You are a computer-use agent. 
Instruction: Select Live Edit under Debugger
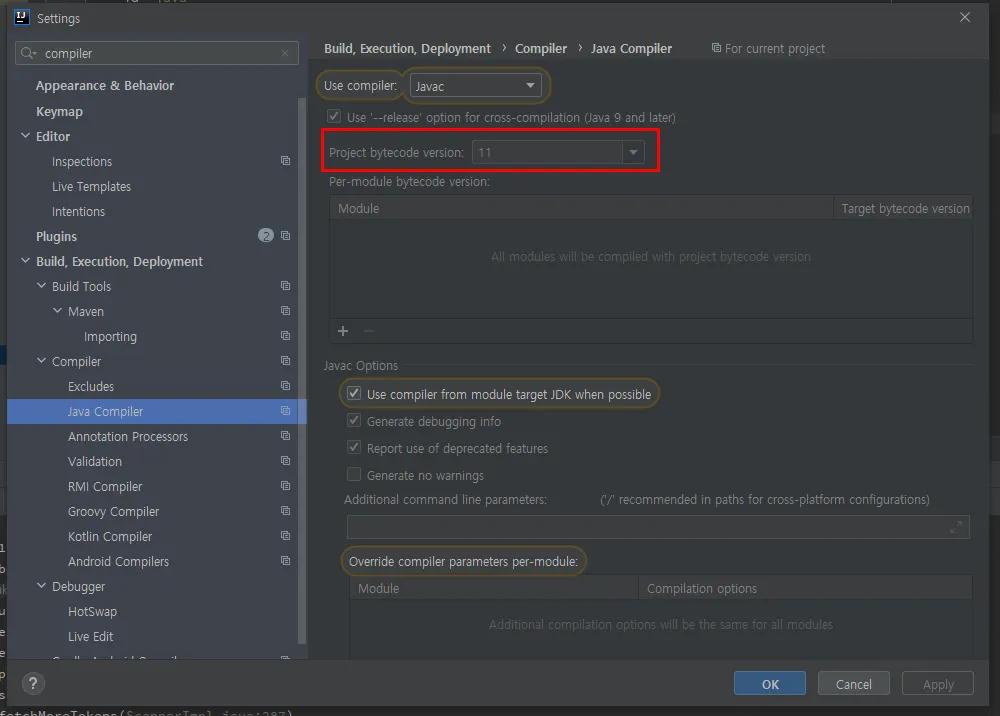point(90,636)
